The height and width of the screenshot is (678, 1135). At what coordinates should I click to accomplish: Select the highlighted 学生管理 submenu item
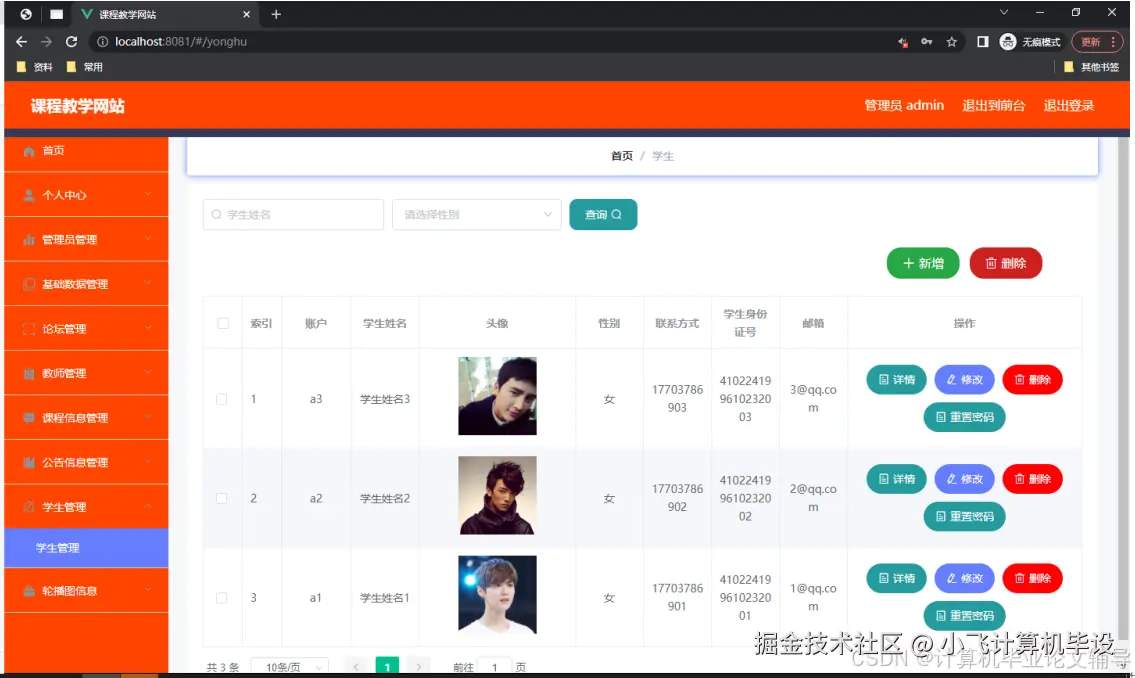tap(86, 548)
